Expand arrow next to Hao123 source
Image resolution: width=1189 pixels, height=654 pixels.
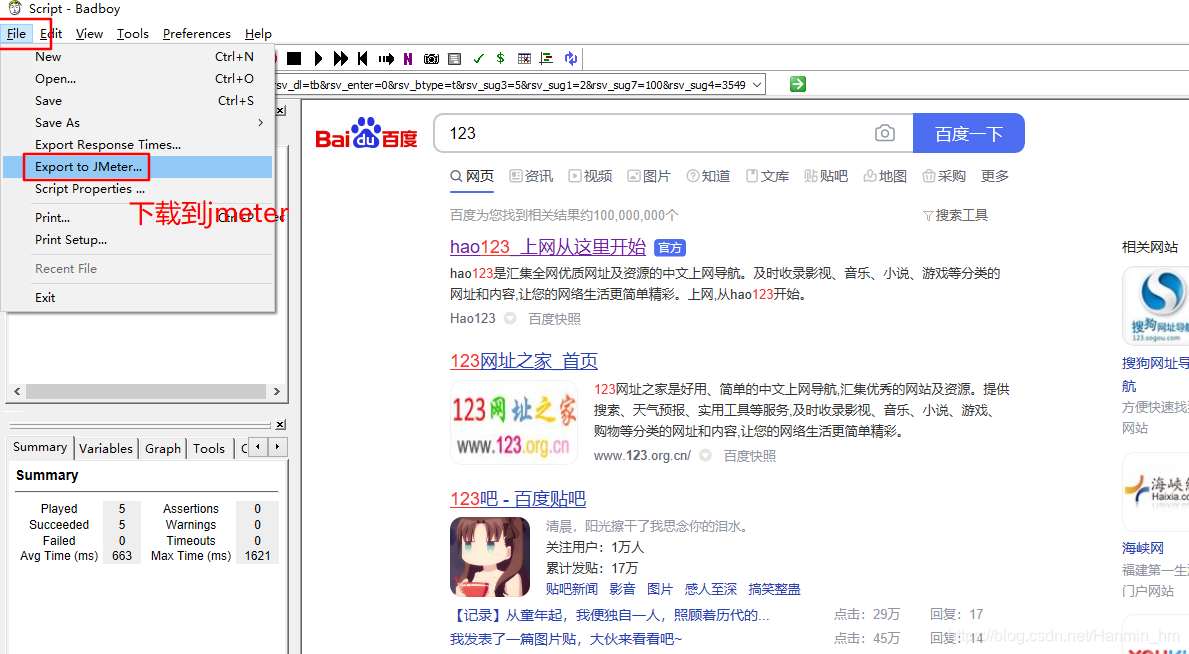[x=510, y=319]
